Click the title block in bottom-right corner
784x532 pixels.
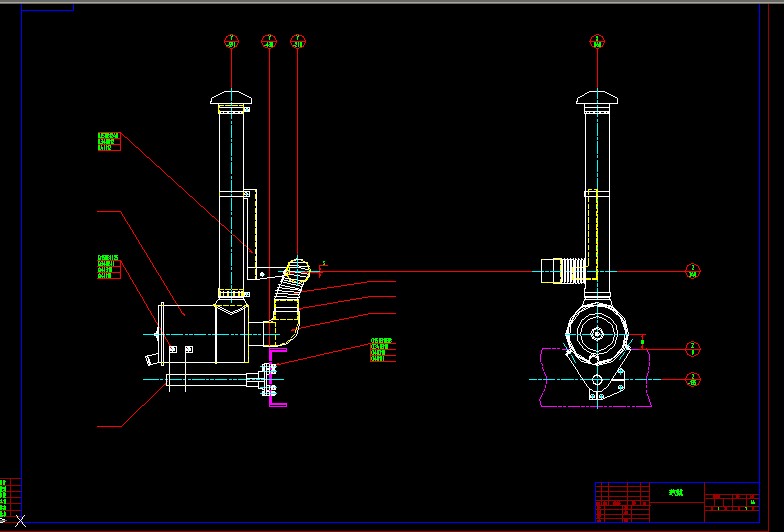click(676, 501)
